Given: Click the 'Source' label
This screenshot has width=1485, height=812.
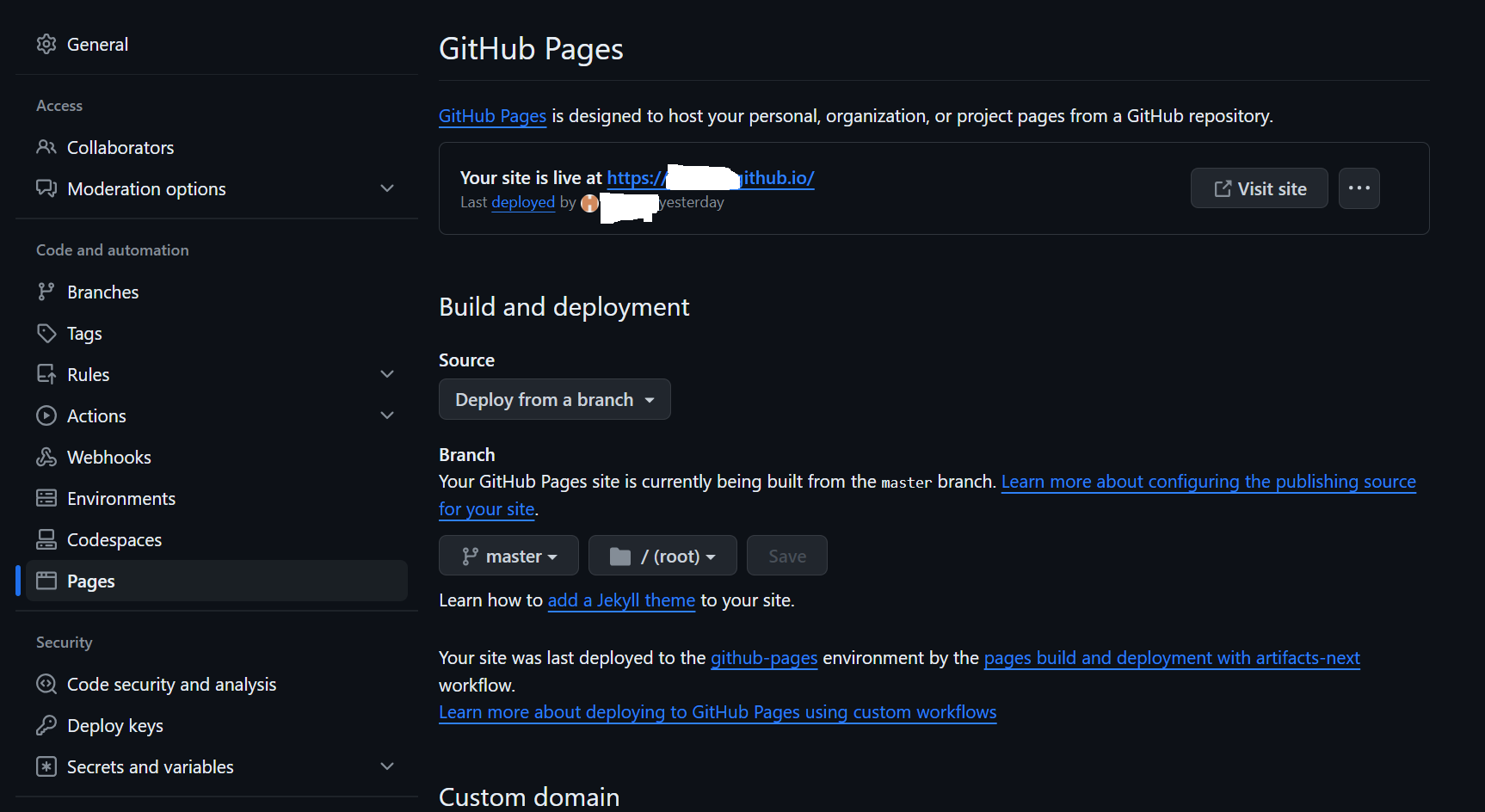Looking at the screenshot, I should point(467,360).
